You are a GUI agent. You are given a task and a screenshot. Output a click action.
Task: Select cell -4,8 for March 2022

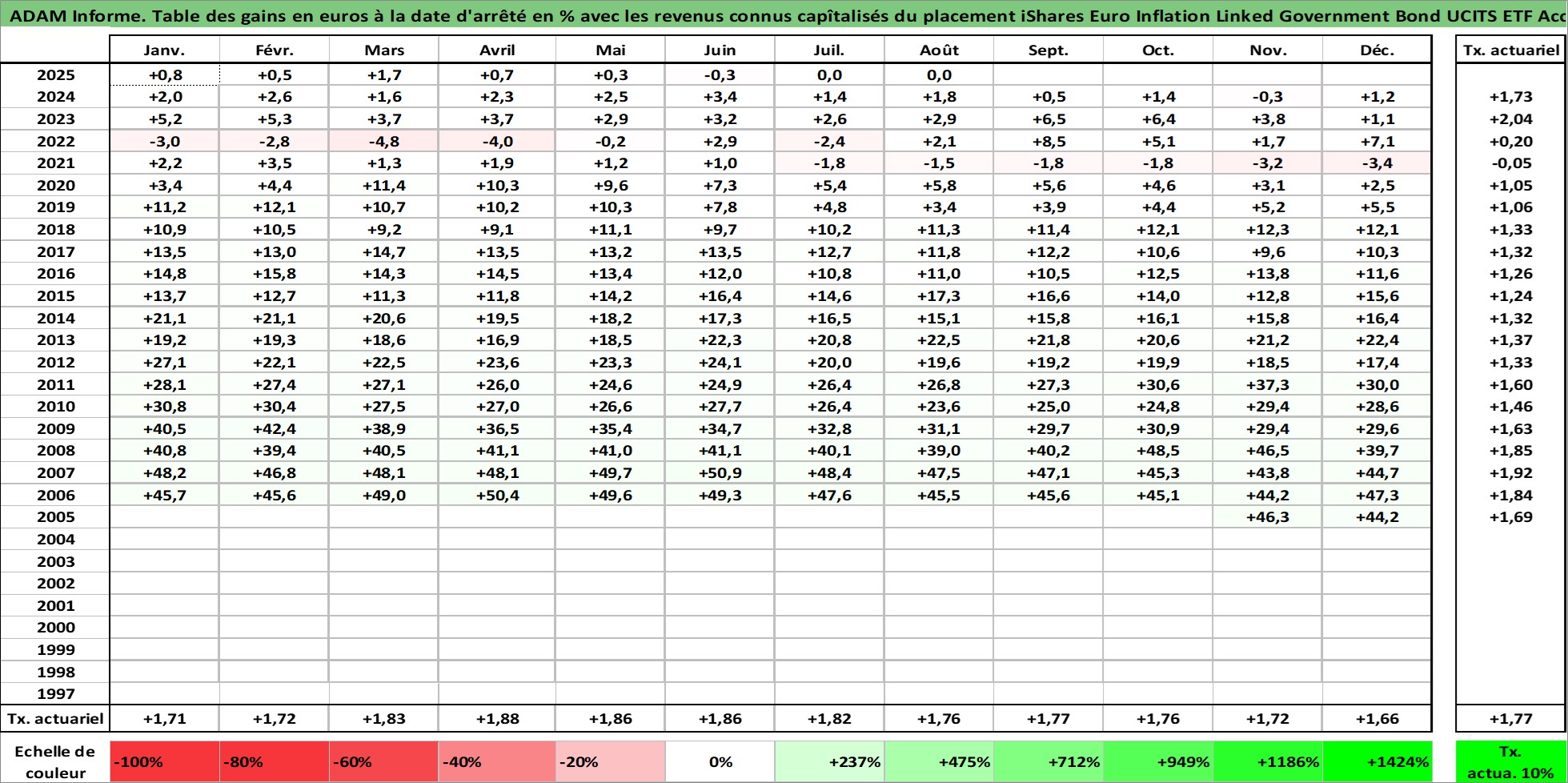point(384,142)
